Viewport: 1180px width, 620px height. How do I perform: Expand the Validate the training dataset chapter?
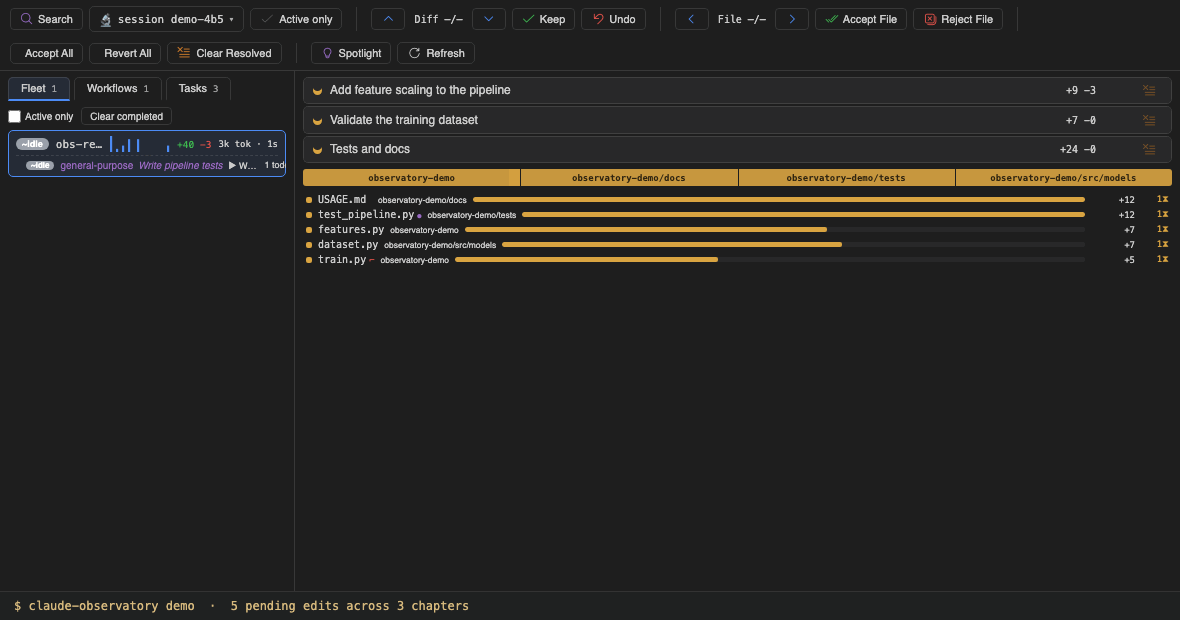click(737, 120)
